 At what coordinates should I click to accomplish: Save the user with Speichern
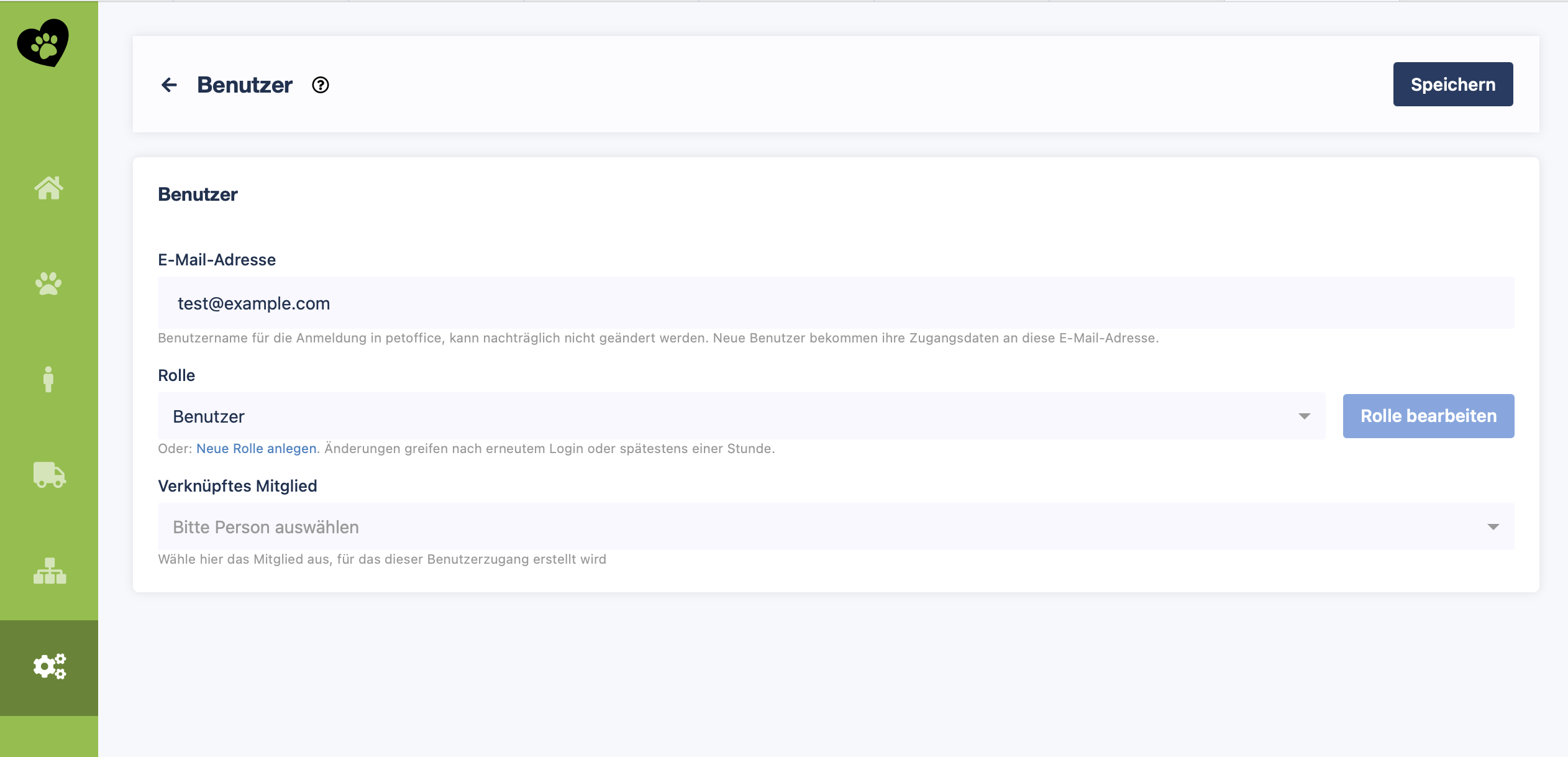pyautogui.click(x=1453, y=84)
